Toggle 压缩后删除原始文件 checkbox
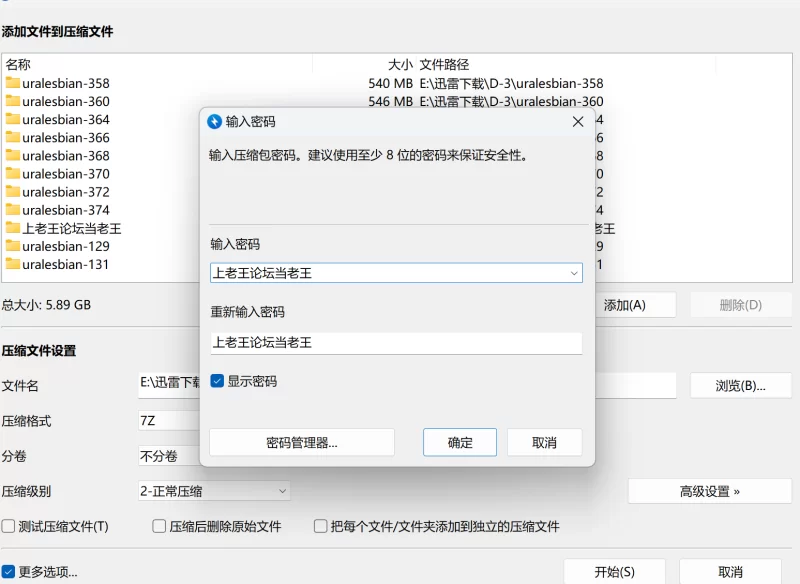Image resolution: width=800 pixels, height=584 pixels. pyautogui.click(x=159, y=526)
